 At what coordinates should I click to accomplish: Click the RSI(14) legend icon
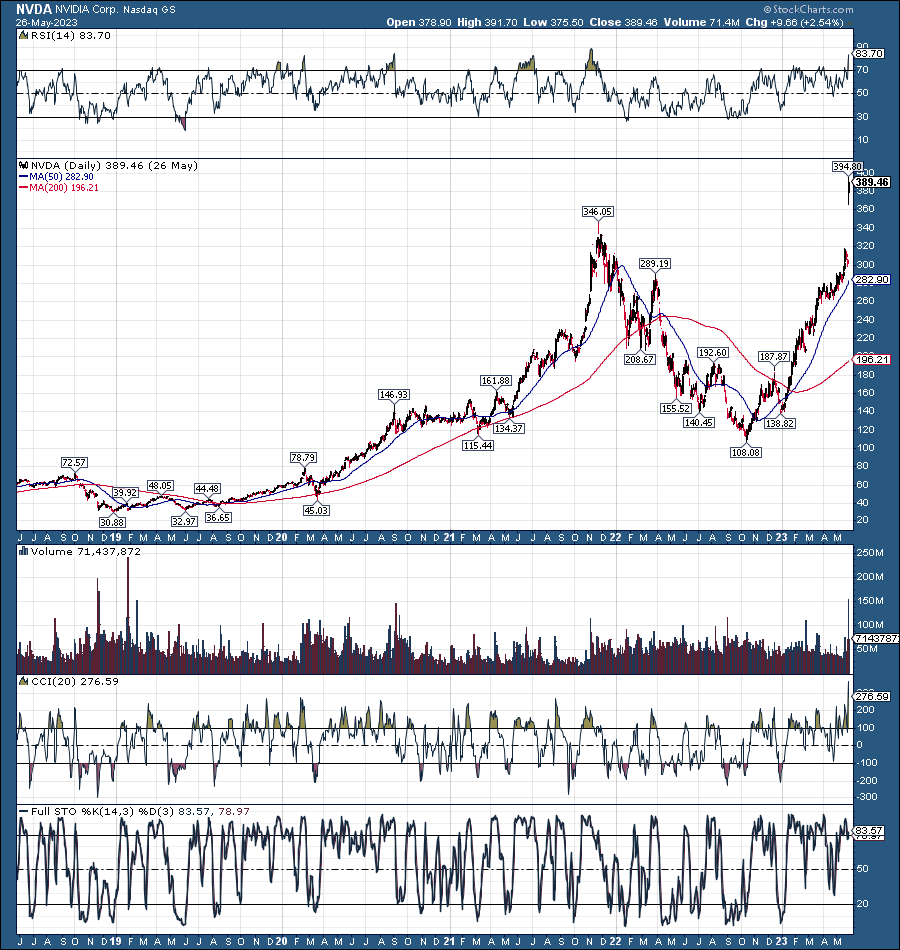(x=24, y=36)
